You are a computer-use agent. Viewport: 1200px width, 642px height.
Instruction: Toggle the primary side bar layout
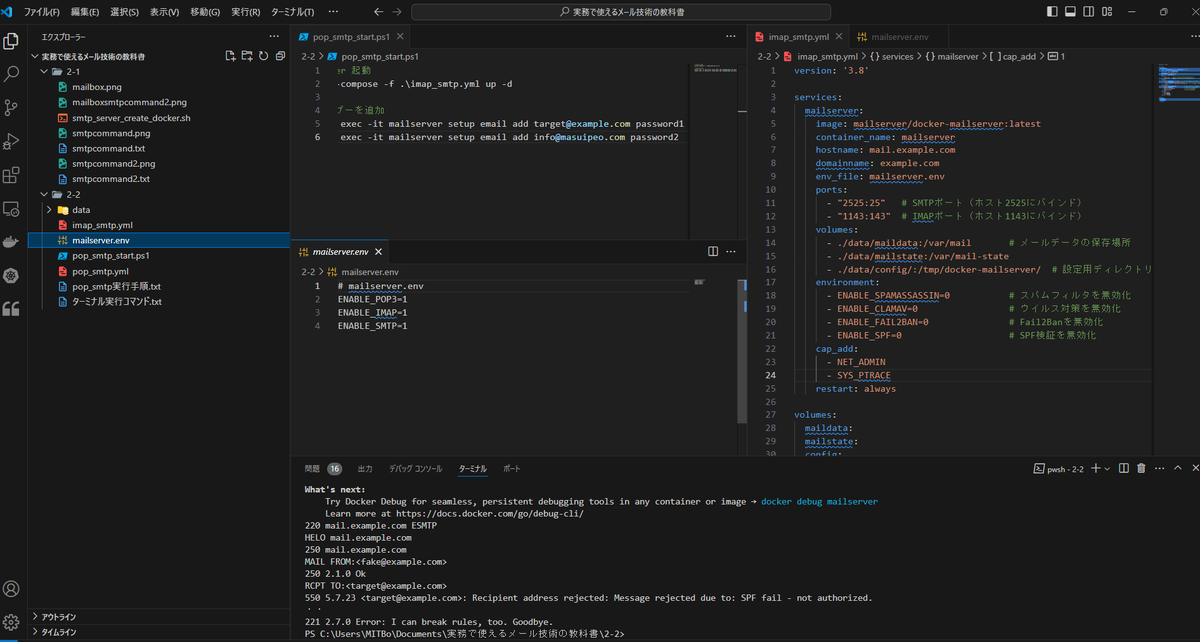coord(1051,12)
